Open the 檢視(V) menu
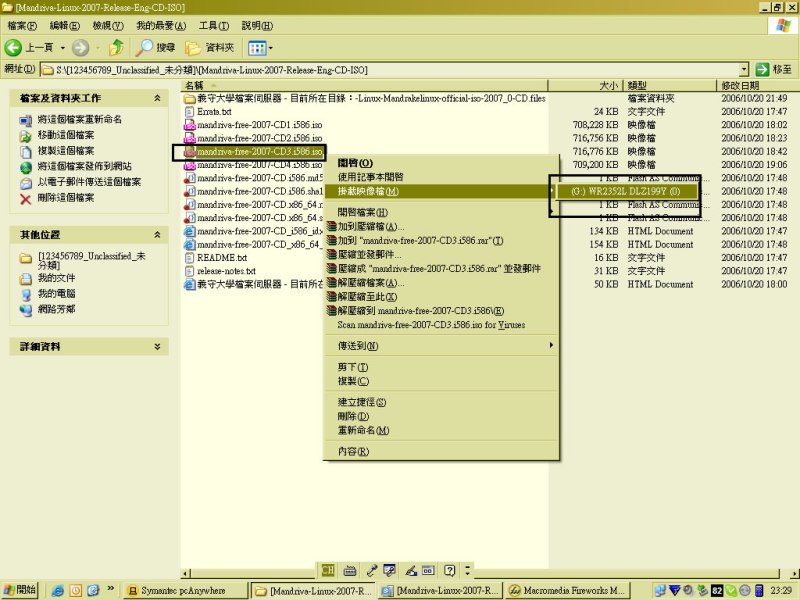 tap(108, 26)
